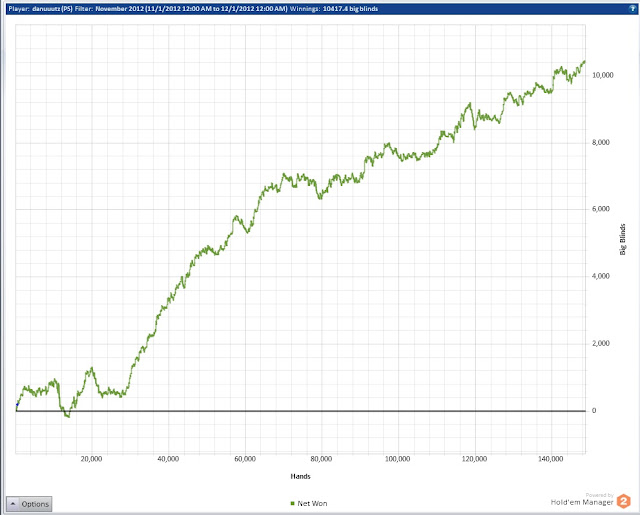Click the 60,000 hands axis label

[245, 459]
